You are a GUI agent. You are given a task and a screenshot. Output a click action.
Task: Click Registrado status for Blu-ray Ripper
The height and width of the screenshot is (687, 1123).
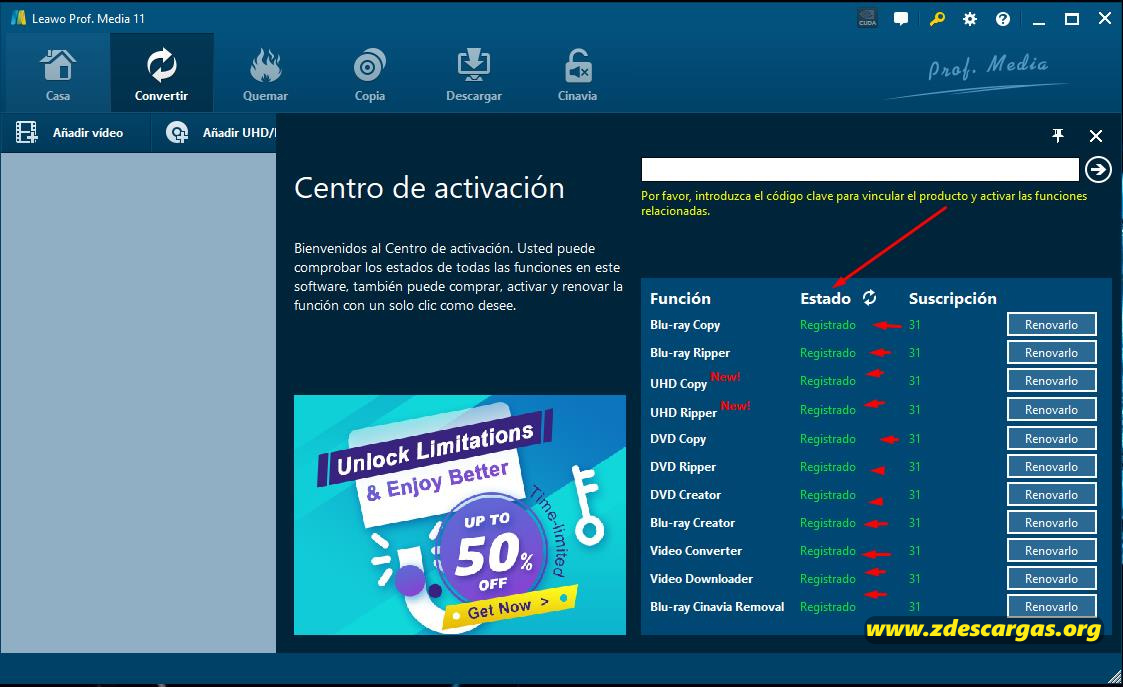point(827,352)
